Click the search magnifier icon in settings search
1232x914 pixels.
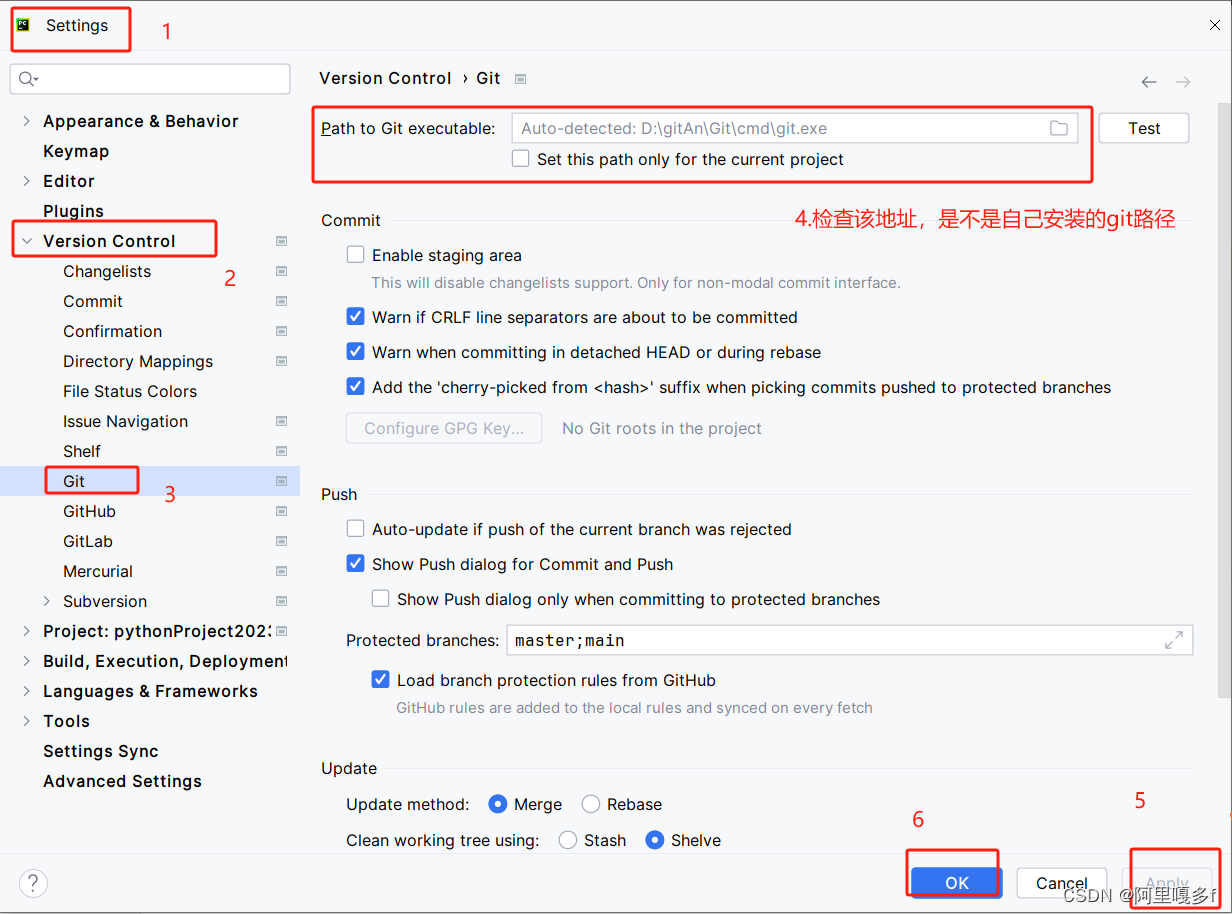tap(29, 79)
